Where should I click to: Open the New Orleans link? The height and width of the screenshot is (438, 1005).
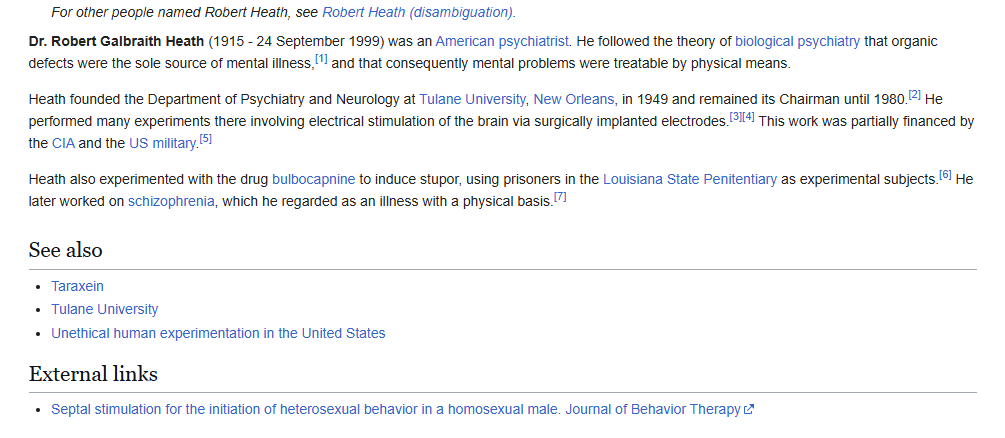(x=574, y=99)
